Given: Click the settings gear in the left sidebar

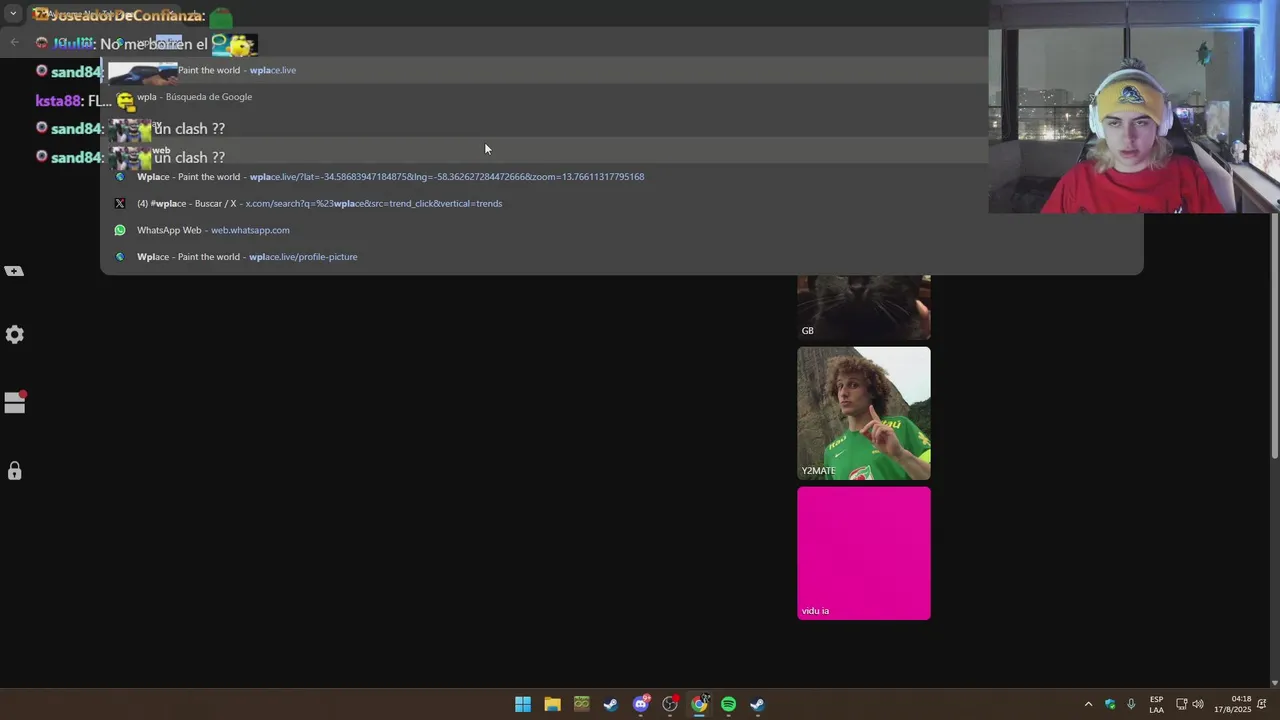Looking at the screenshot, I should click(15, 335).
